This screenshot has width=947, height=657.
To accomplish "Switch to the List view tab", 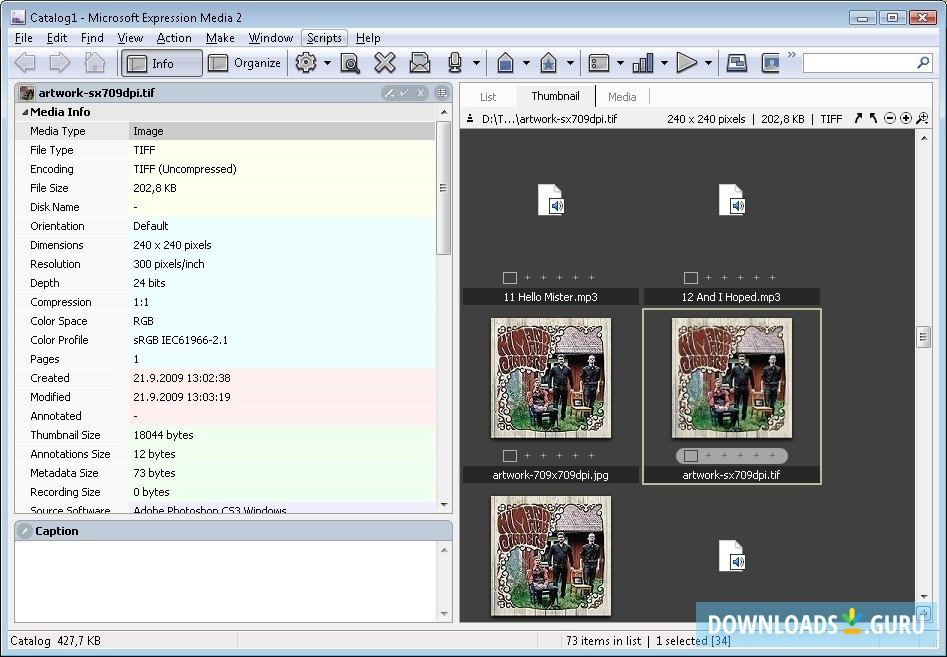I will (x=488, y=97).
